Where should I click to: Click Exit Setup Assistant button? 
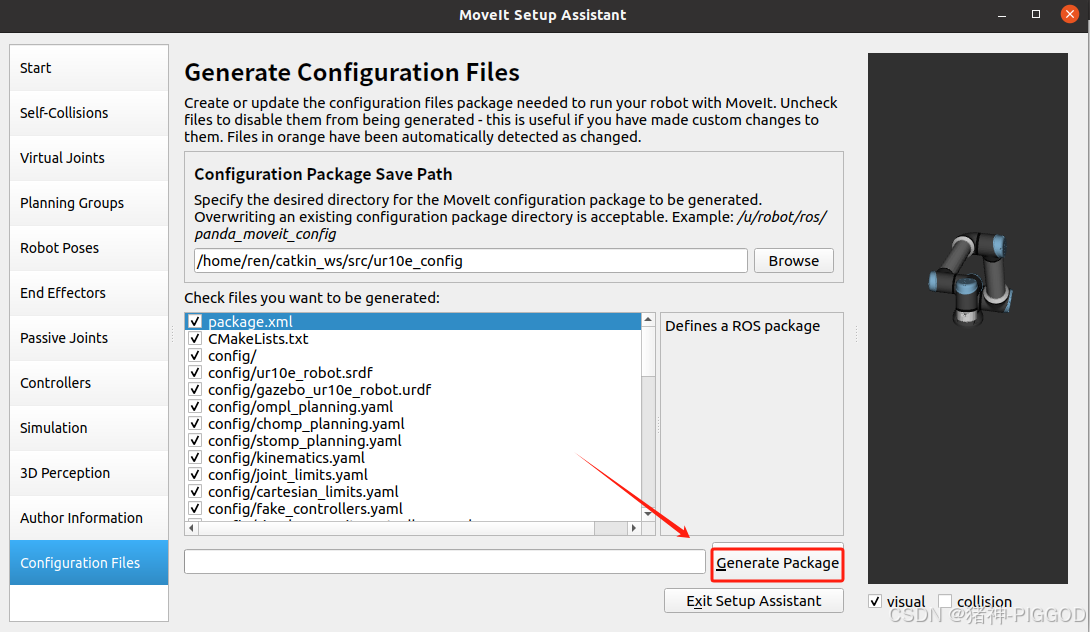tap(754, 601)
